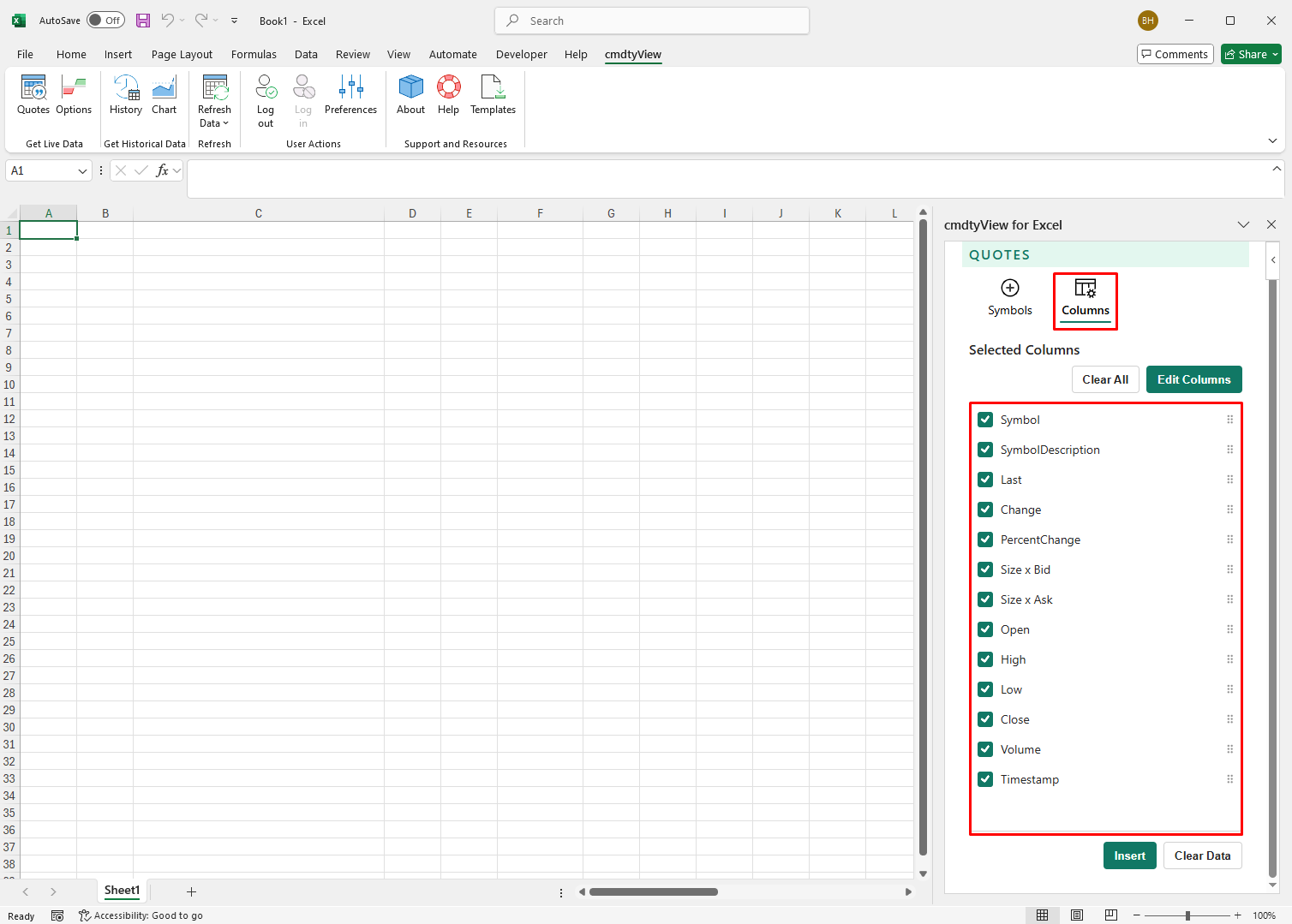Add a new sheet with plus icon
Image resolution: width=1292 pixels, height=924 pixels.
click(191, 891)
